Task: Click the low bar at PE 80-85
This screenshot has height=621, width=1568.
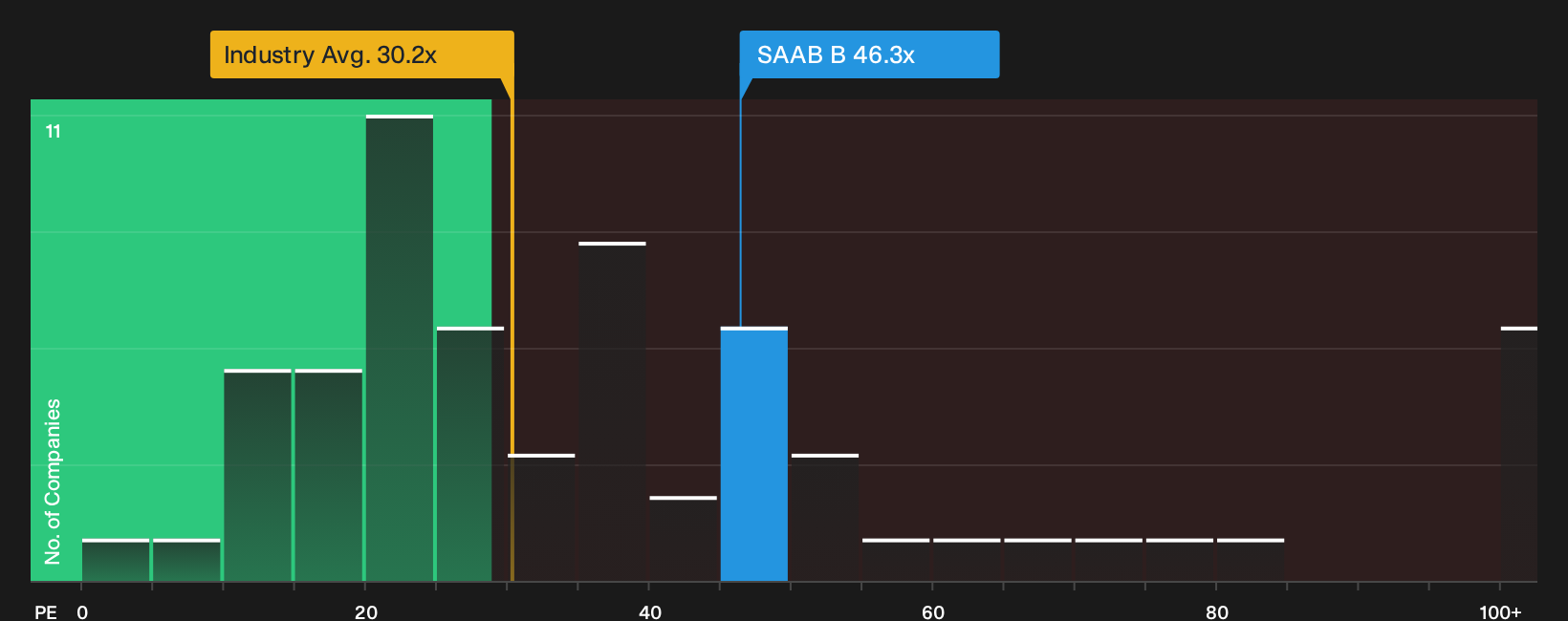Action: click(x=1251, y=560)
